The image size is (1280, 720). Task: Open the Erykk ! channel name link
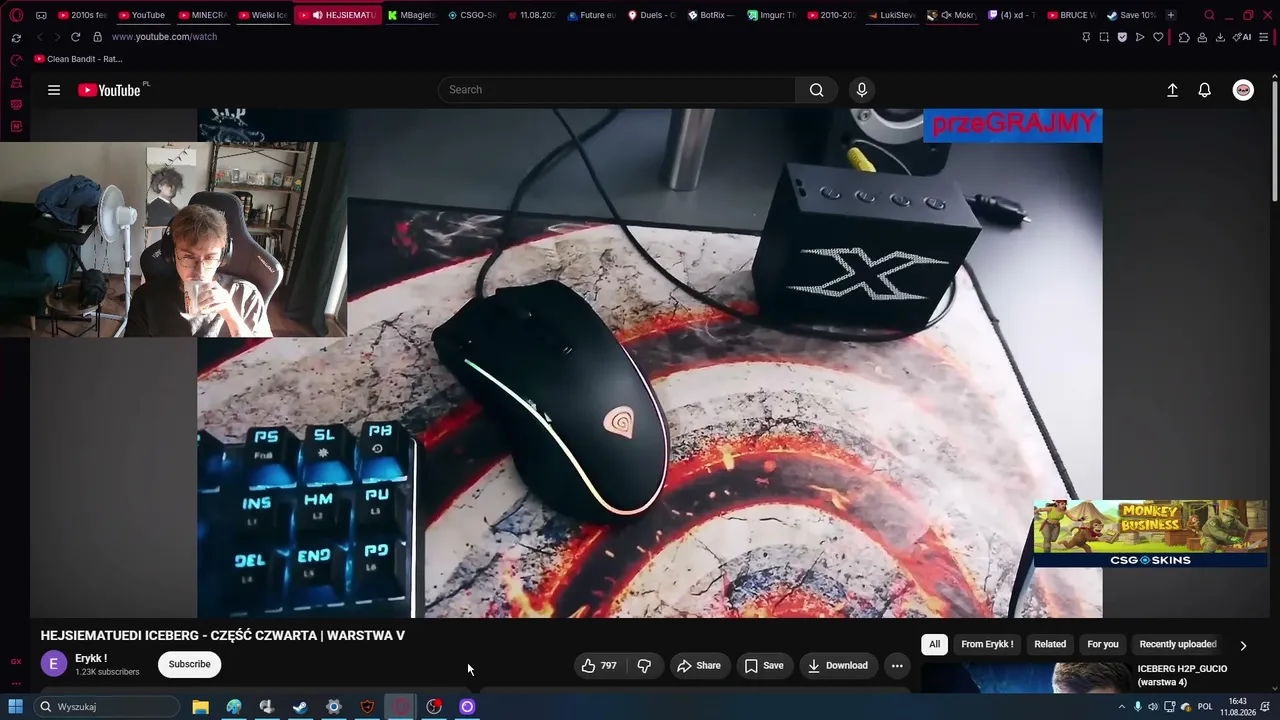[x=91, y=658]
